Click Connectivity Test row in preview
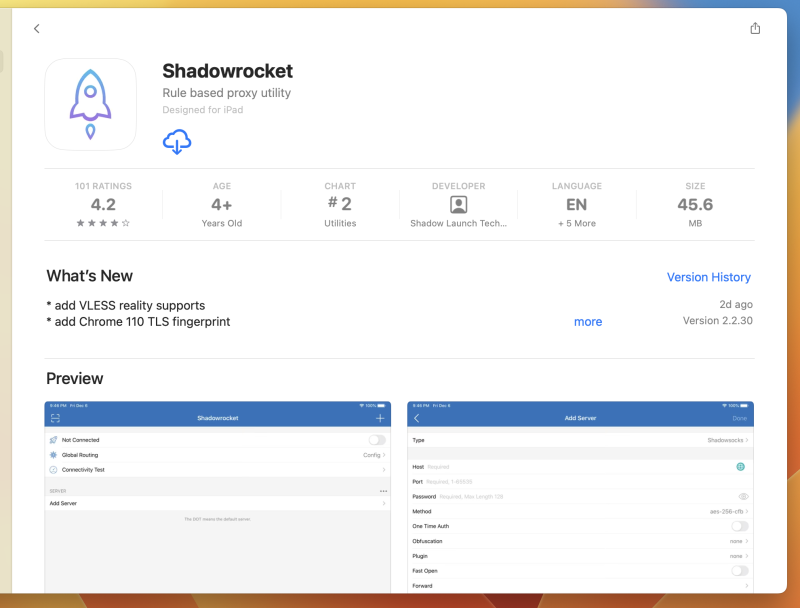The image size is (800, 608). click(218, 470)
